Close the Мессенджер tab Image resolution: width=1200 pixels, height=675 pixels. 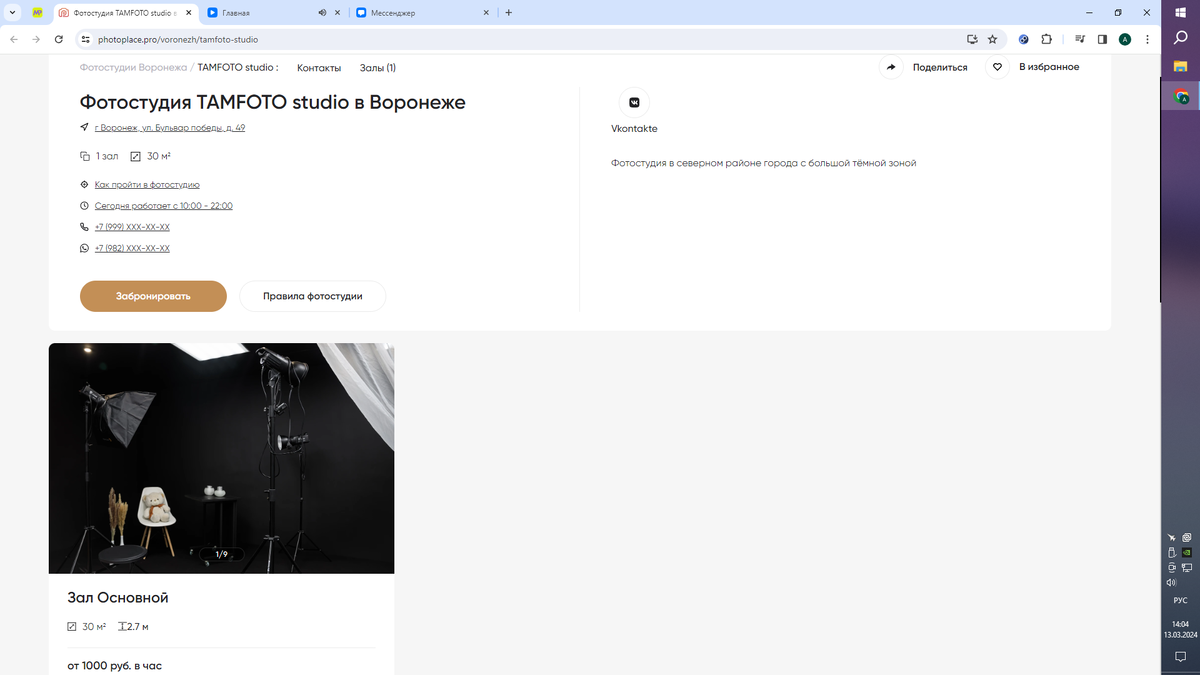[487, 13]
